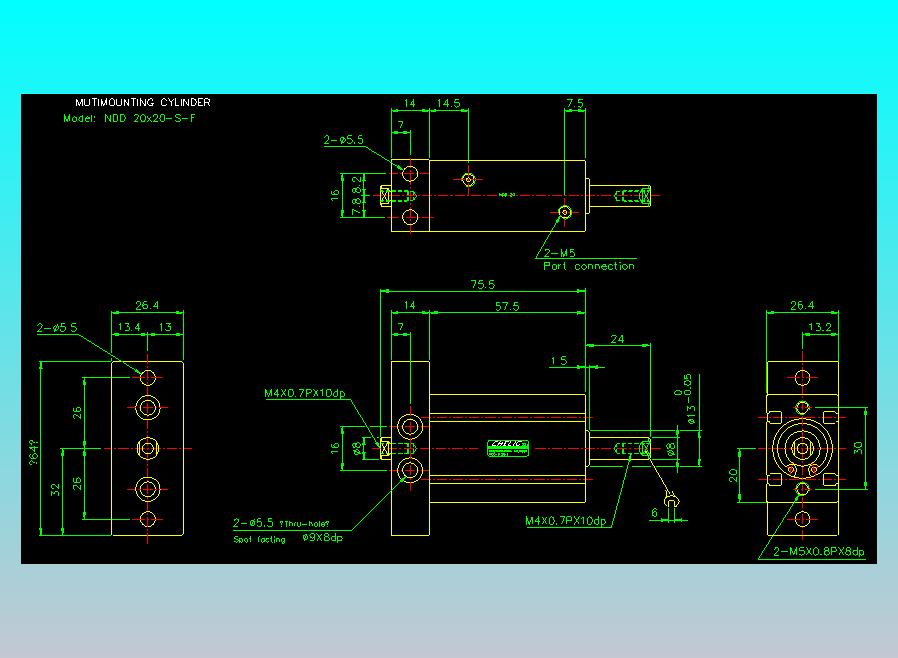The image size is (898, 658).
Task: Select the Model NDD 20x20-S-F label
Action: point(129,119)
